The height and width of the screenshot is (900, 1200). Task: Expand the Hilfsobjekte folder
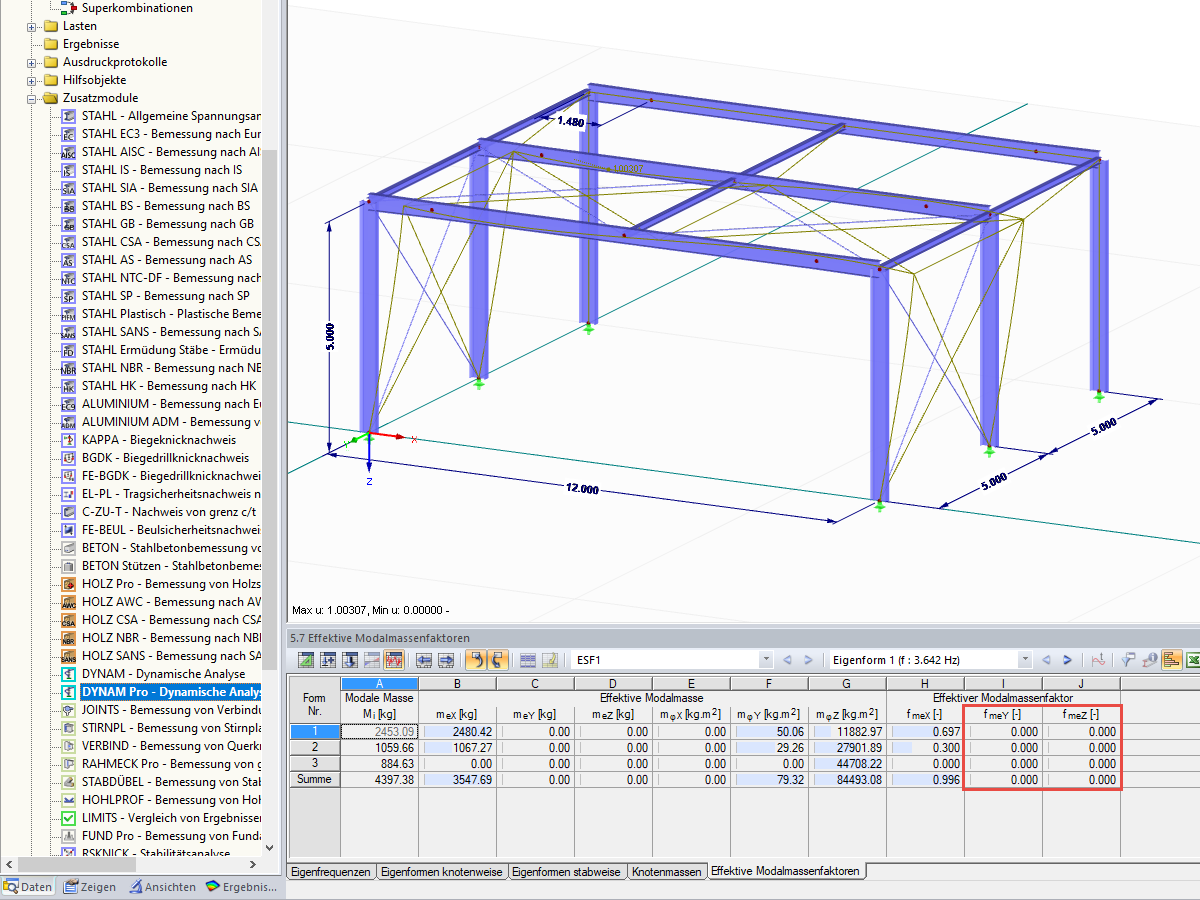click(x=32, y=80)
